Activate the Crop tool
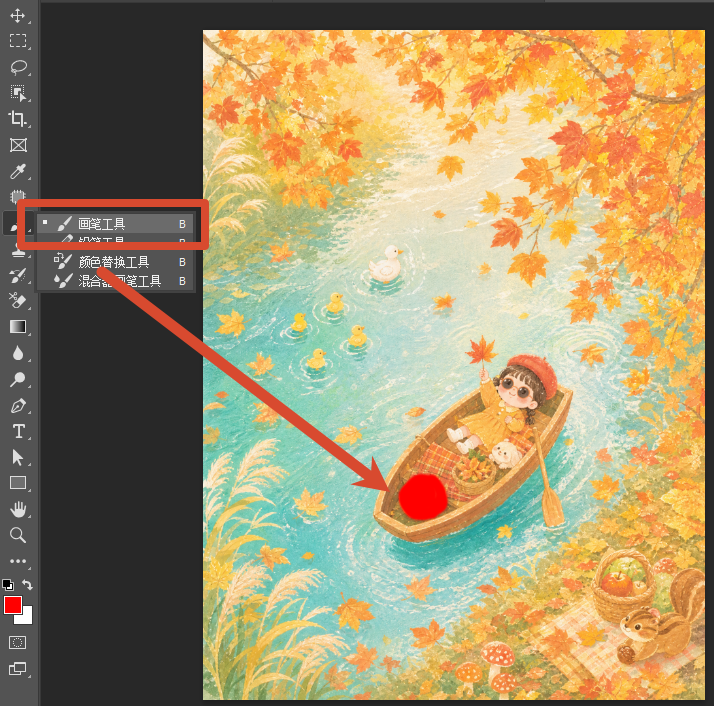714x706 pixels. tap(18, 118)
